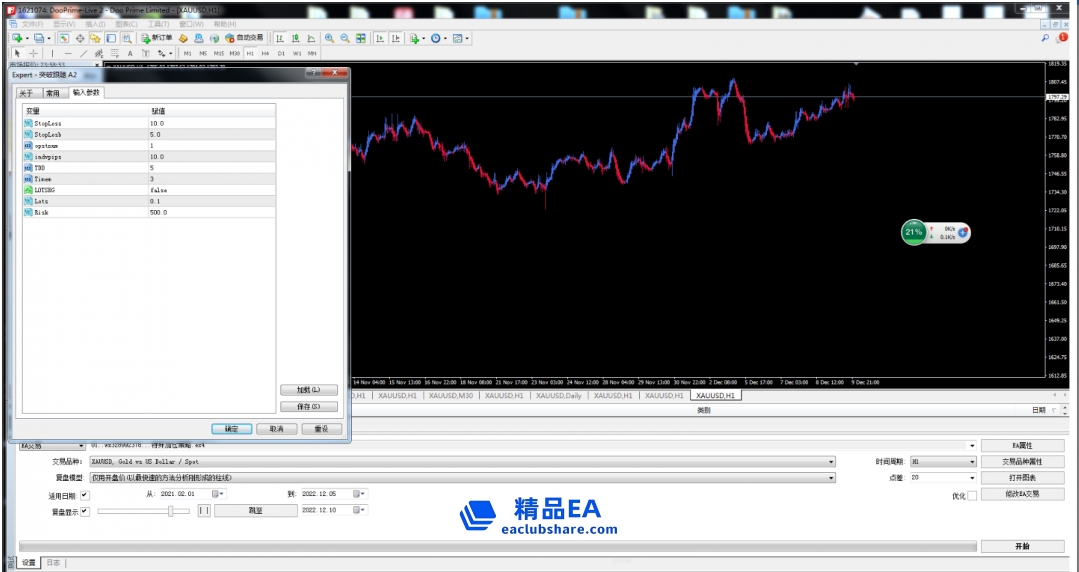Click the New Order toolbar icon
The image size is (1079, 572).
[156, 38]
